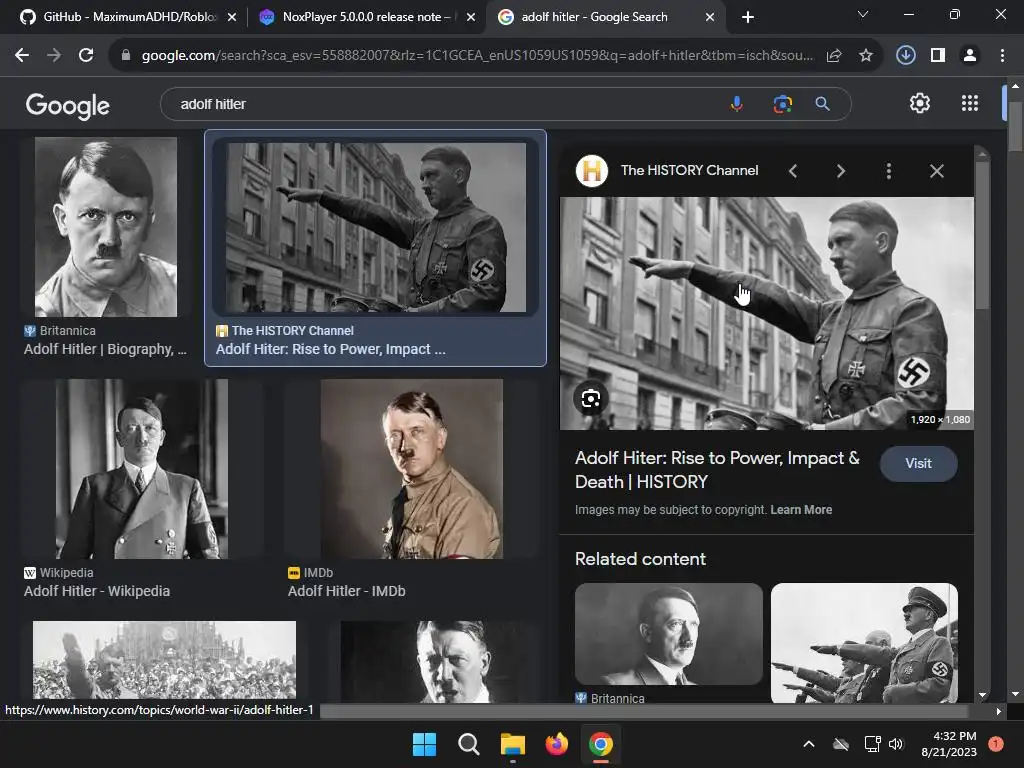Open File Explorer from taskbar
The width and height of the screenshot is (1024, 768).
click(x=513, y=744)
